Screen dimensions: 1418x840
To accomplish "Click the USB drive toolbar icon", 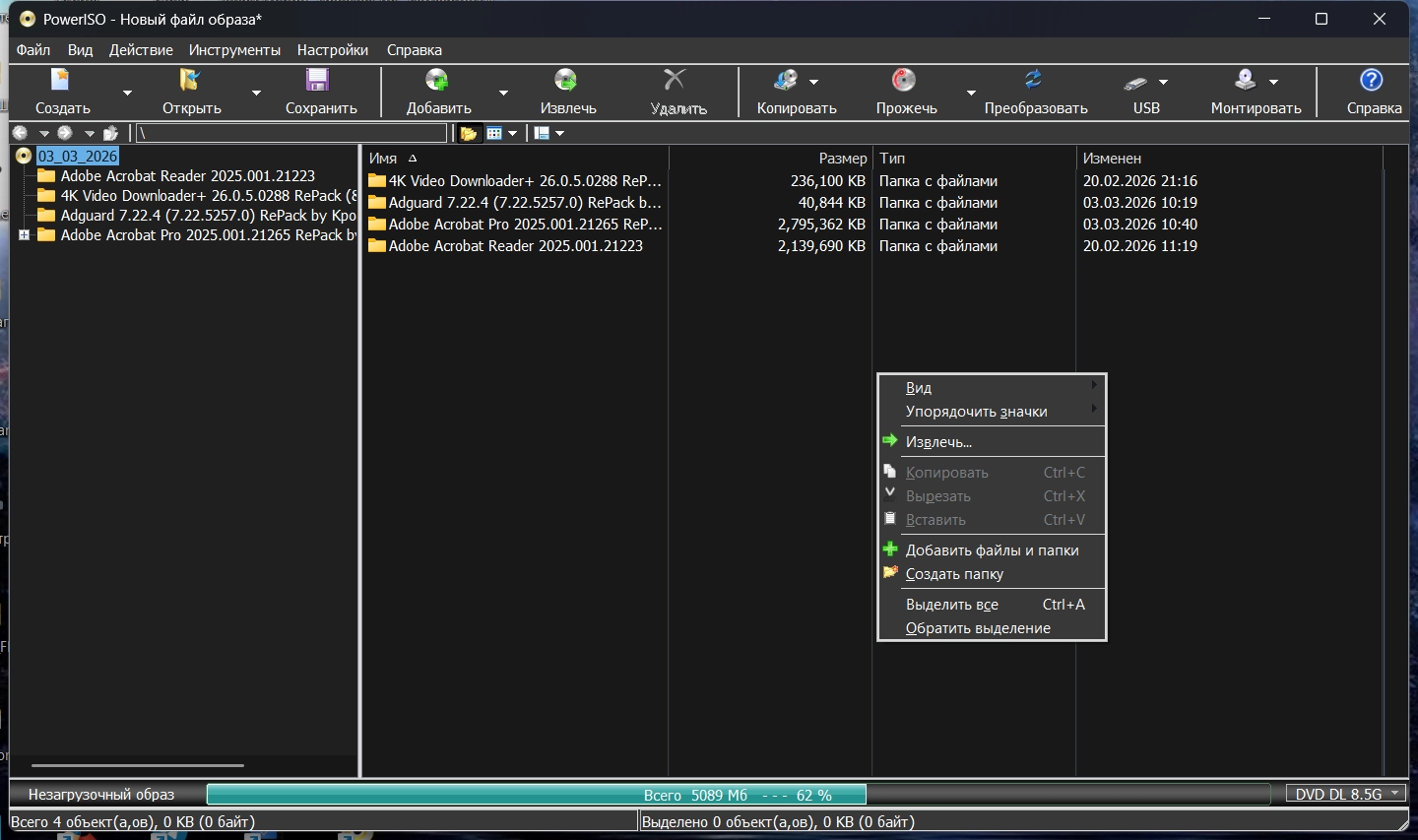I will (x=1135, y=83).
